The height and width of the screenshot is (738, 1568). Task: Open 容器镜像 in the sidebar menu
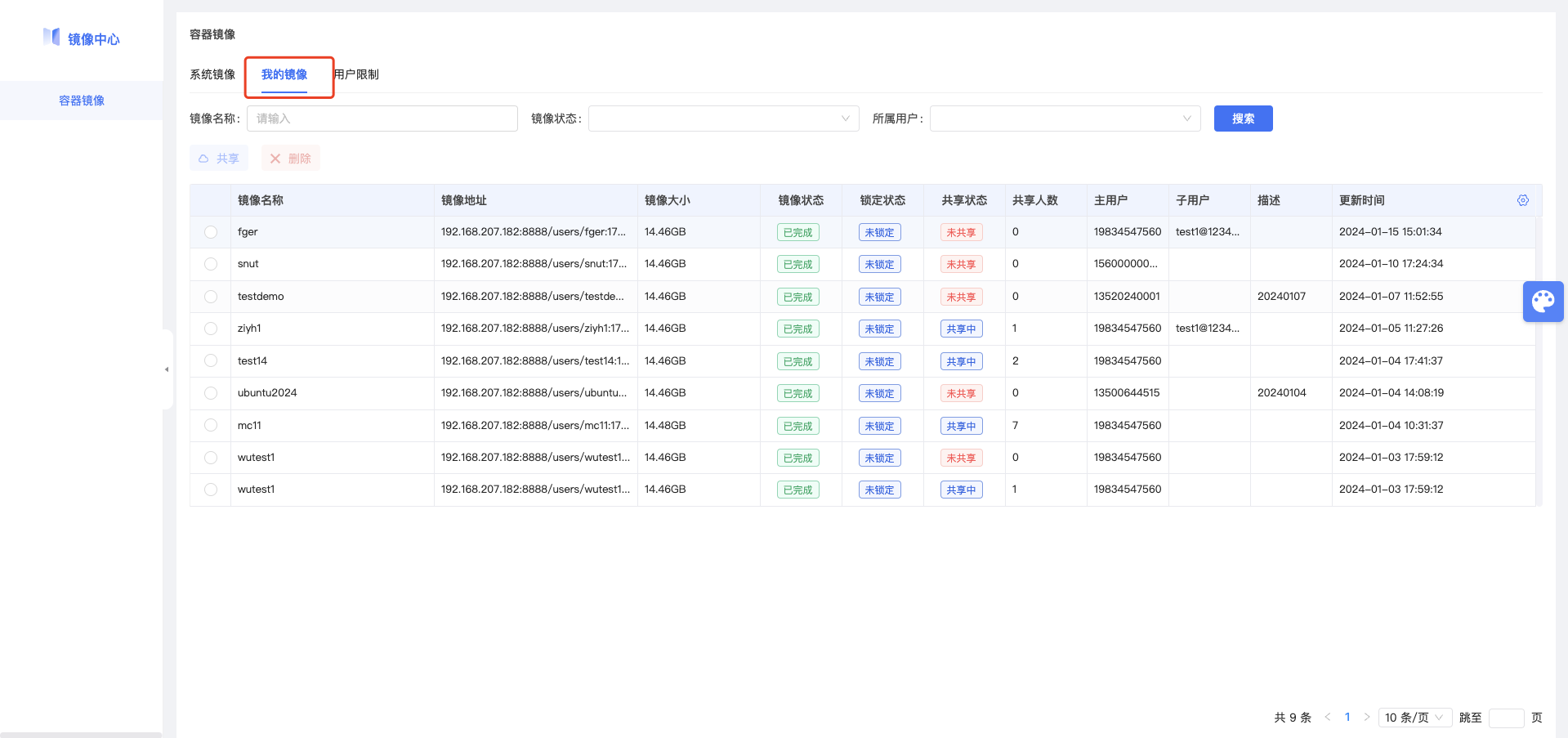82,101
